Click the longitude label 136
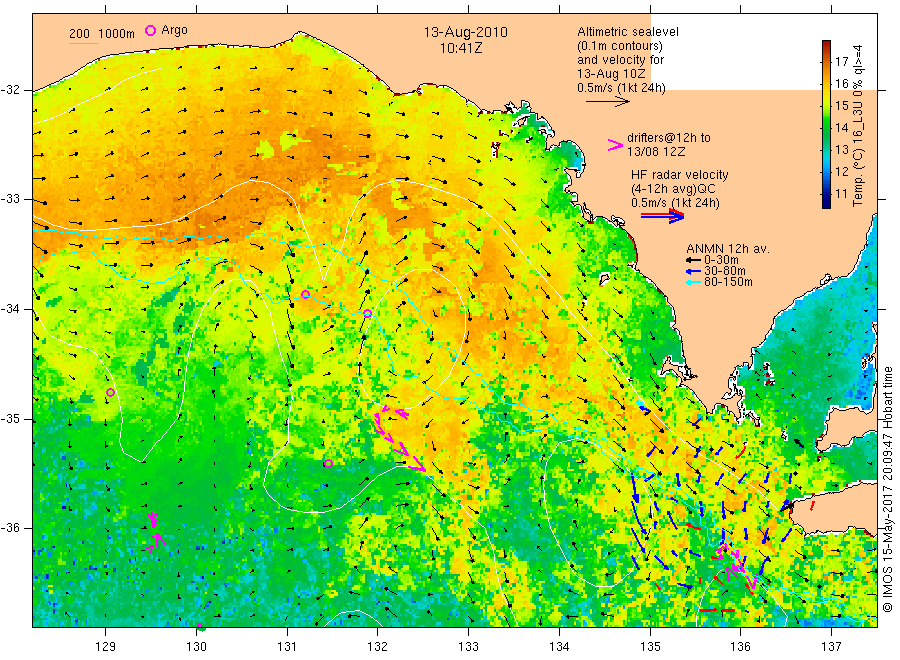 pos(740,646)
